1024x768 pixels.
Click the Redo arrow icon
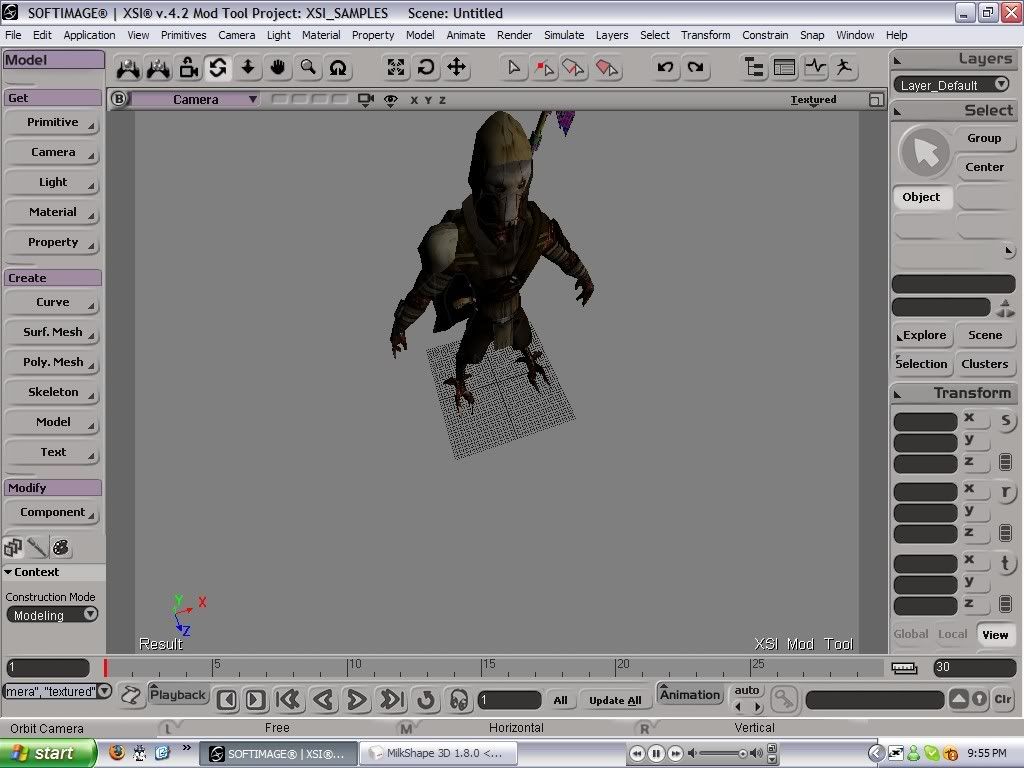tap(696, 67)
